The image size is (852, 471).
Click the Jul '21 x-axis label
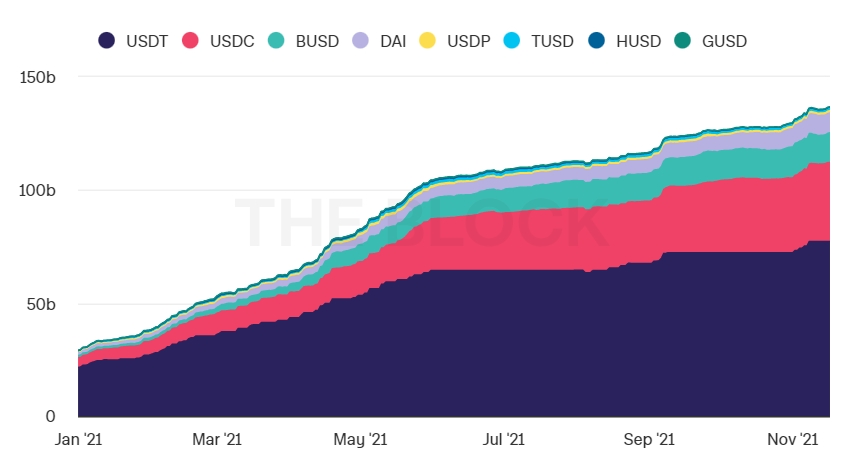(x=504, y=439)
